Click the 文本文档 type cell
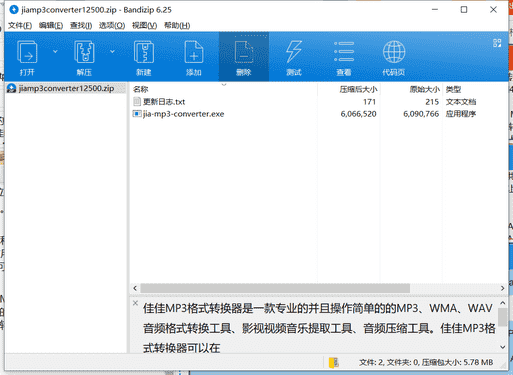This screenshot has width=513, height=375. coord(461,102)
